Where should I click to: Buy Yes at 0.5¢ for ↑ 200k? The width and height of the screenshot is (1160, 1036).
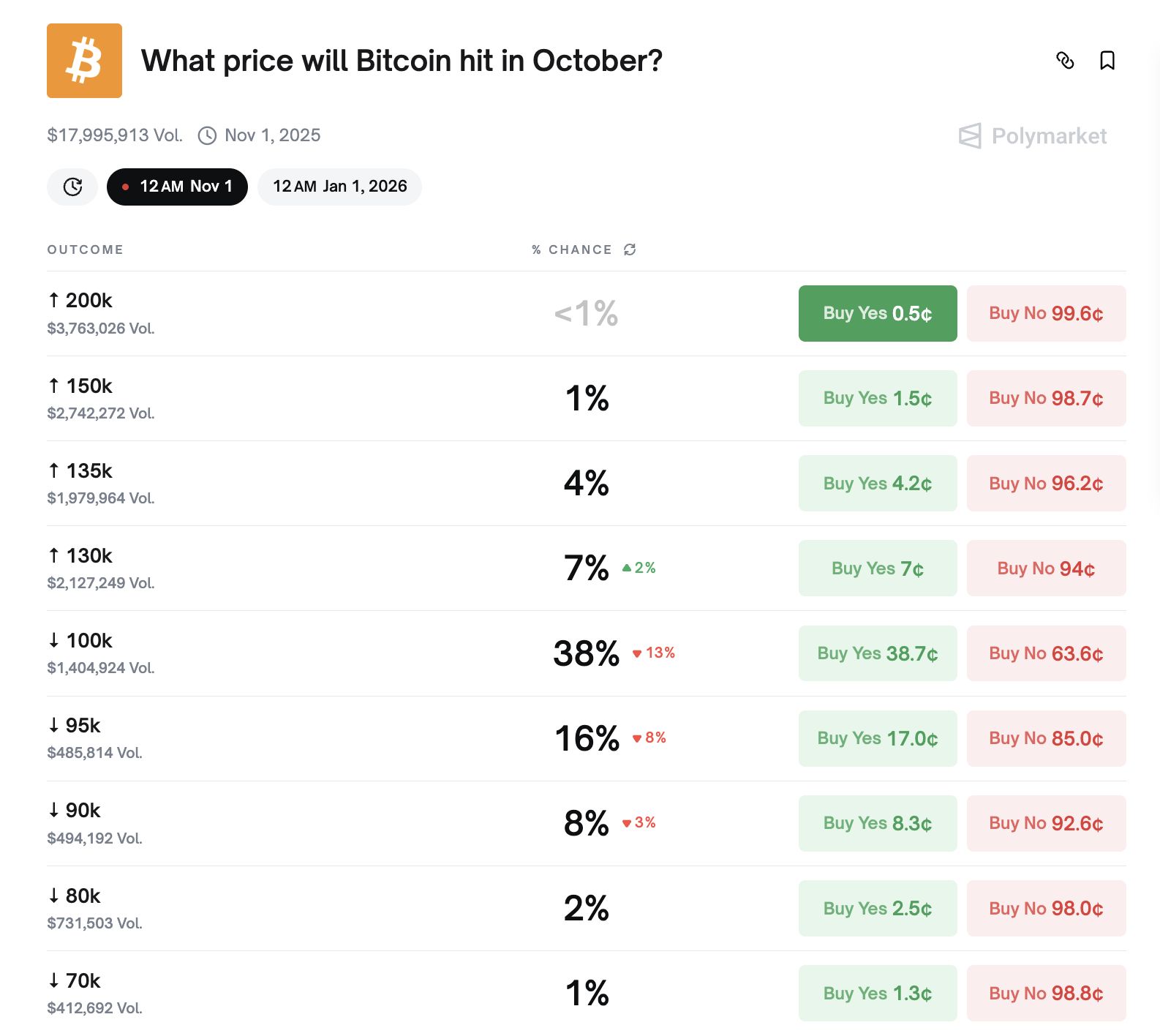(877, 313)
